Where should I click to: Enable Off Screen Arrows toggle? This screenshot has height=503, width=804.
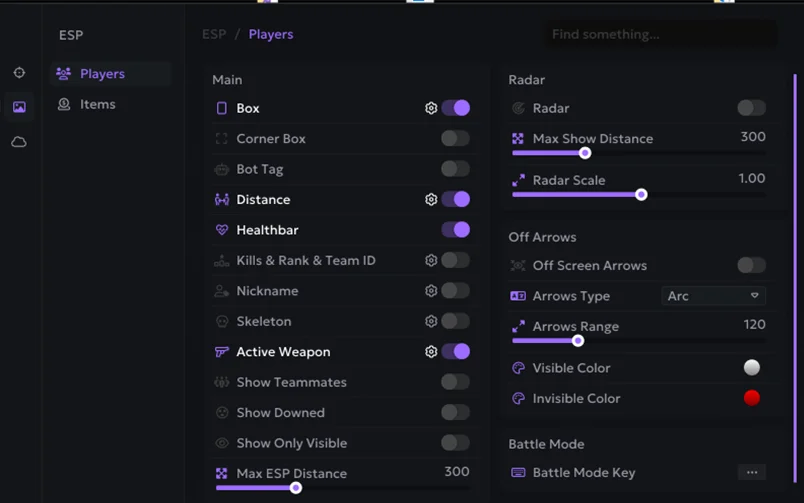tap(751, 265)
